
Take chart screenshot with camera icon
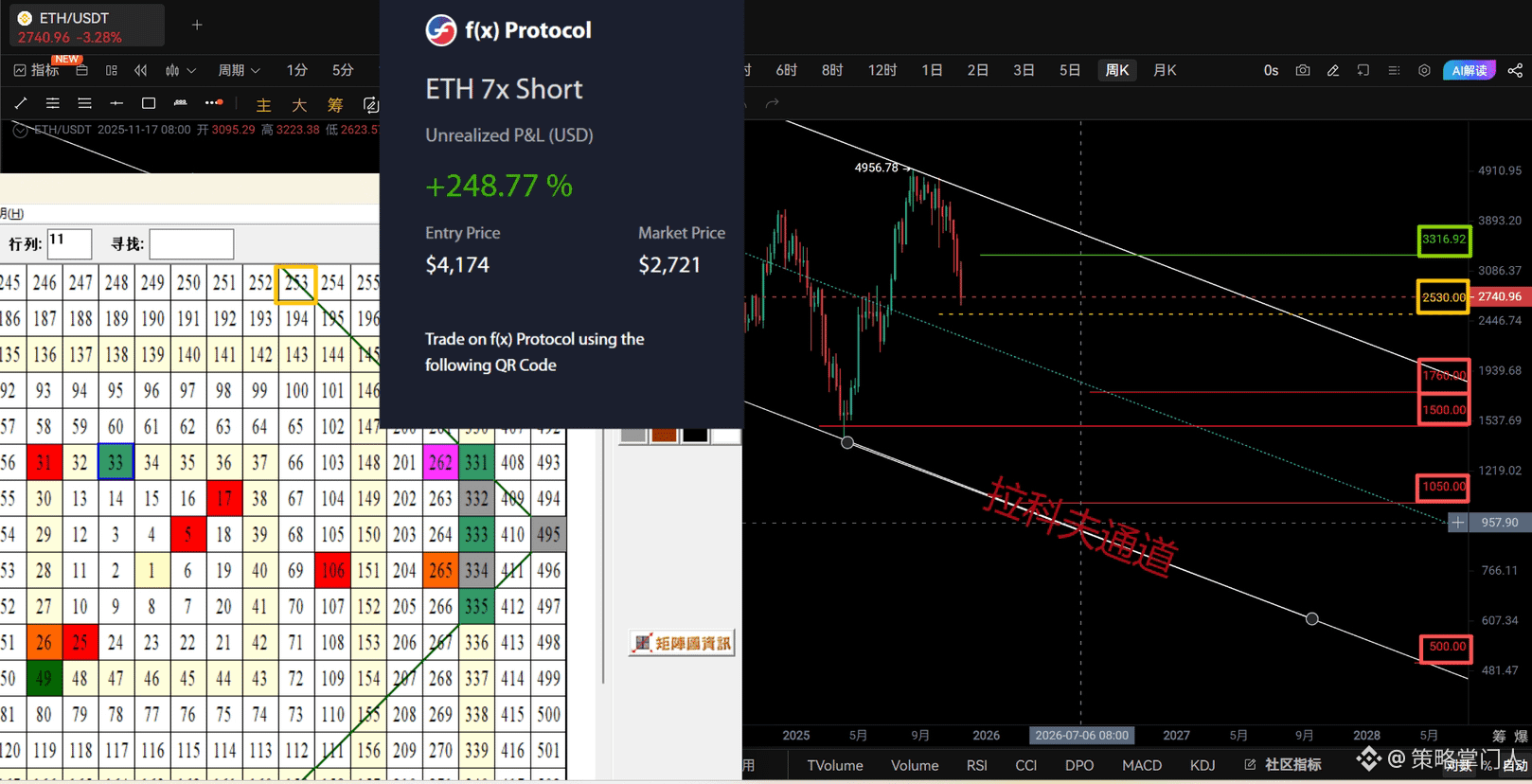tap(1303, 70)
